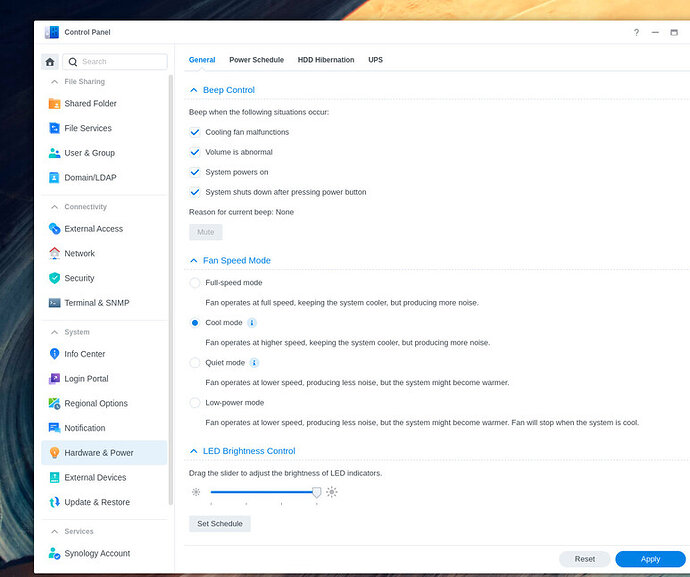Click the dim brightness sun icon
Screen dimensions: 690x577
coord(196,492)
